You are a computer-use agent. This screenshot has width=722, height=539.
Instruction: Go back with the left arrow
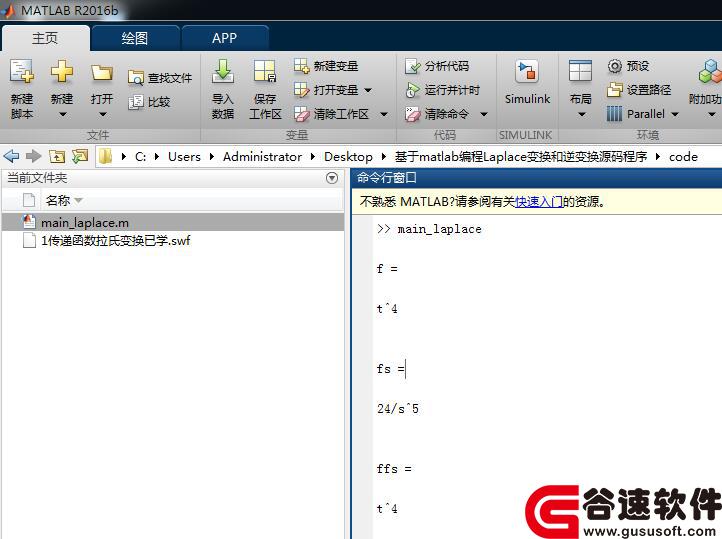coord(11,156)
